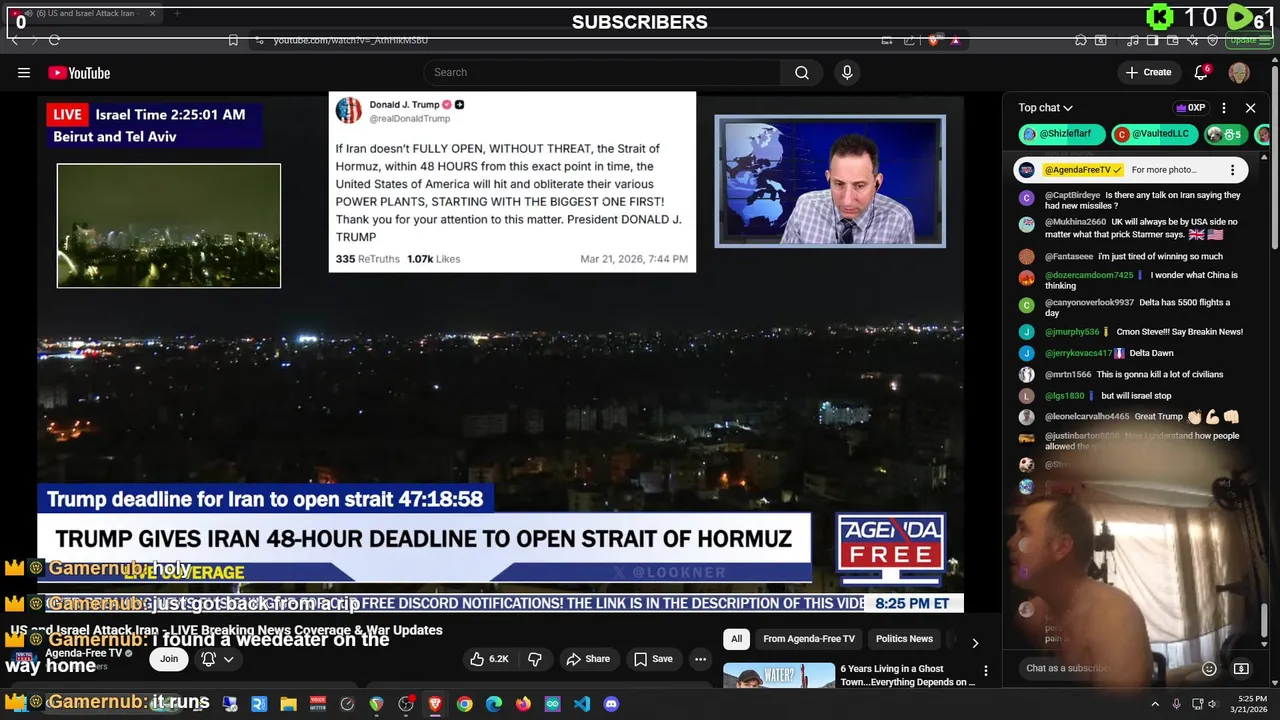Open the YouTube hamburger guide menu
Image resolution: width=1280 pixels, height=720 pixels.
coord(24,72)
